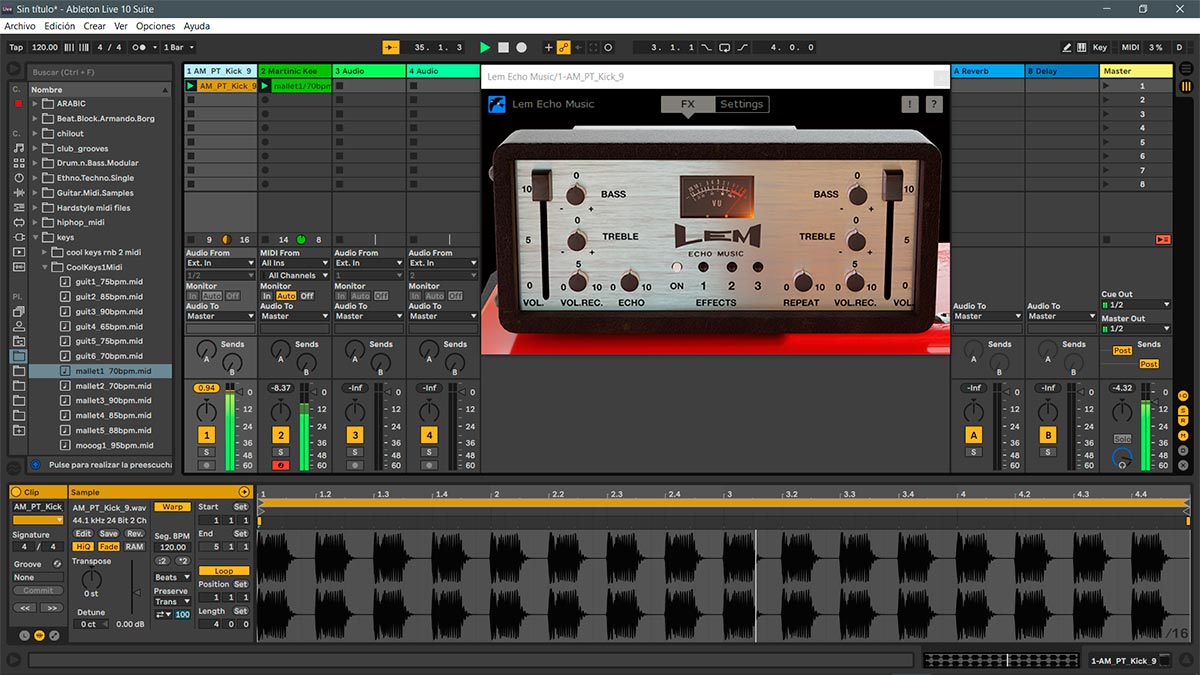Launch the mallet1/70bpm clip
1200x675 pixels.
pyautogui.click(x=265, y=86)
